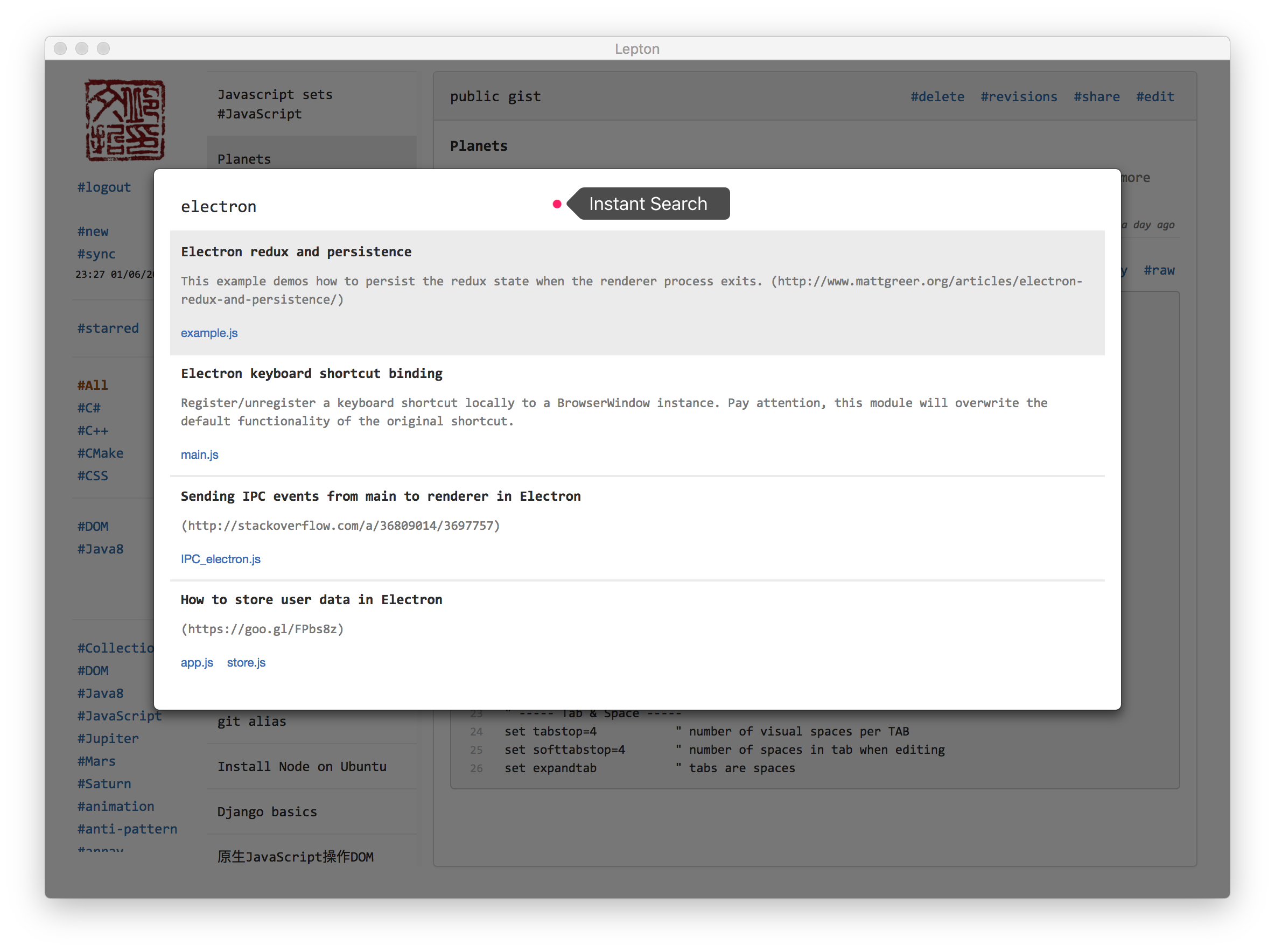The height and width of the screenshot is (952, 1275).
Task: Select the Django basics gist
Action: point(267,811)
